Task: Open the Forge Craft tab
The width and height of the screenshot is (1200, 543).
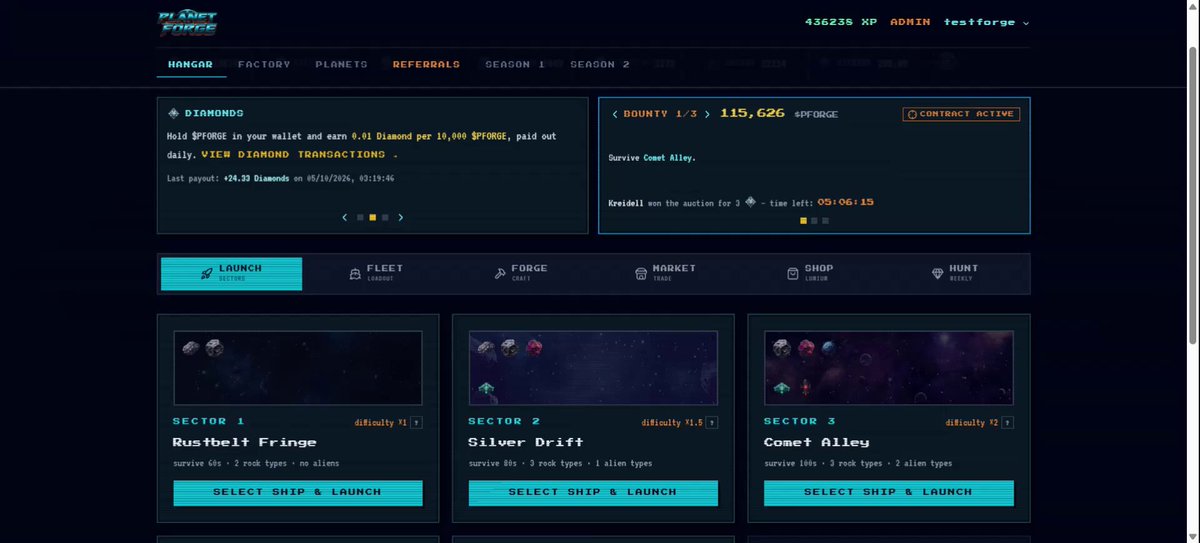Action: pyautogui.click(x=521, y=273)
